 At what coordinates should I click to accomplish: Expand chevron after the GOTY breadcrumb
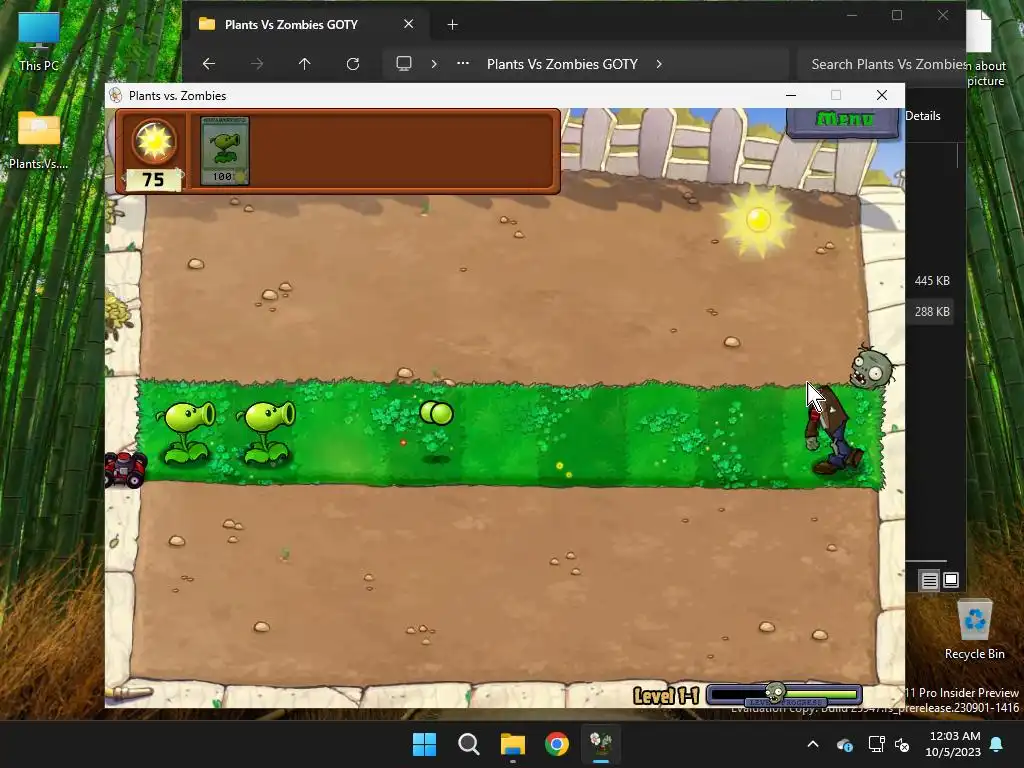point(659,64)
